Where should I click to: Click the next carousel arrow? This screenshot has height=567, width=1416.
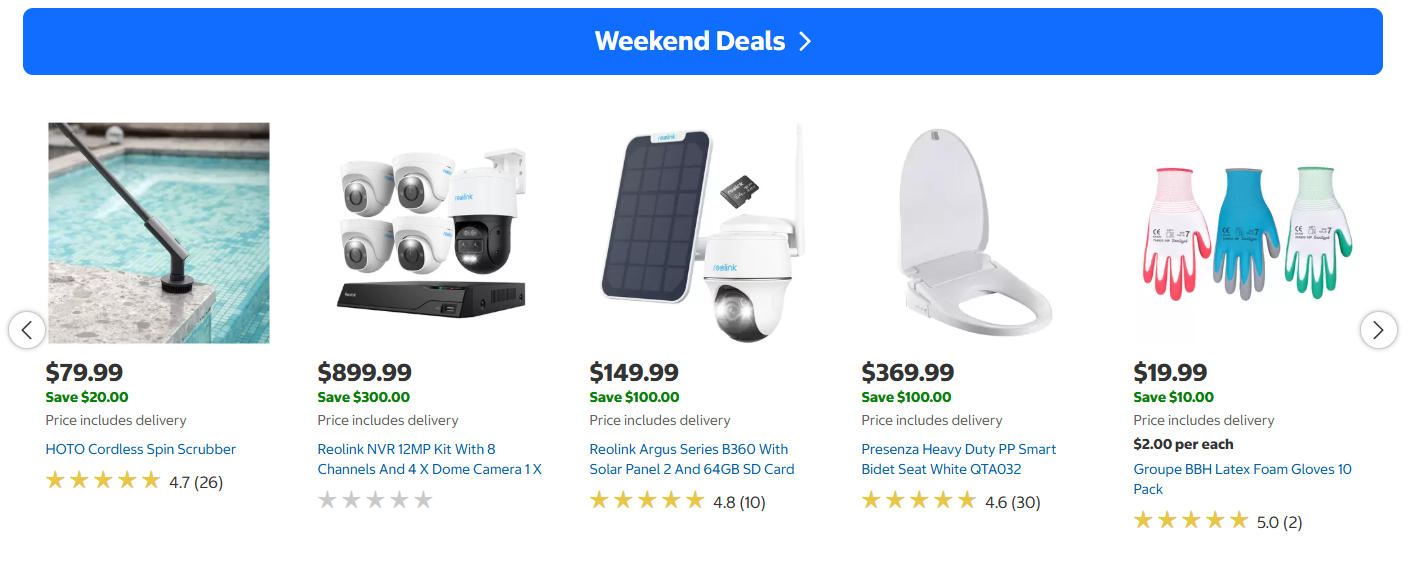(x=1378, y=329)
